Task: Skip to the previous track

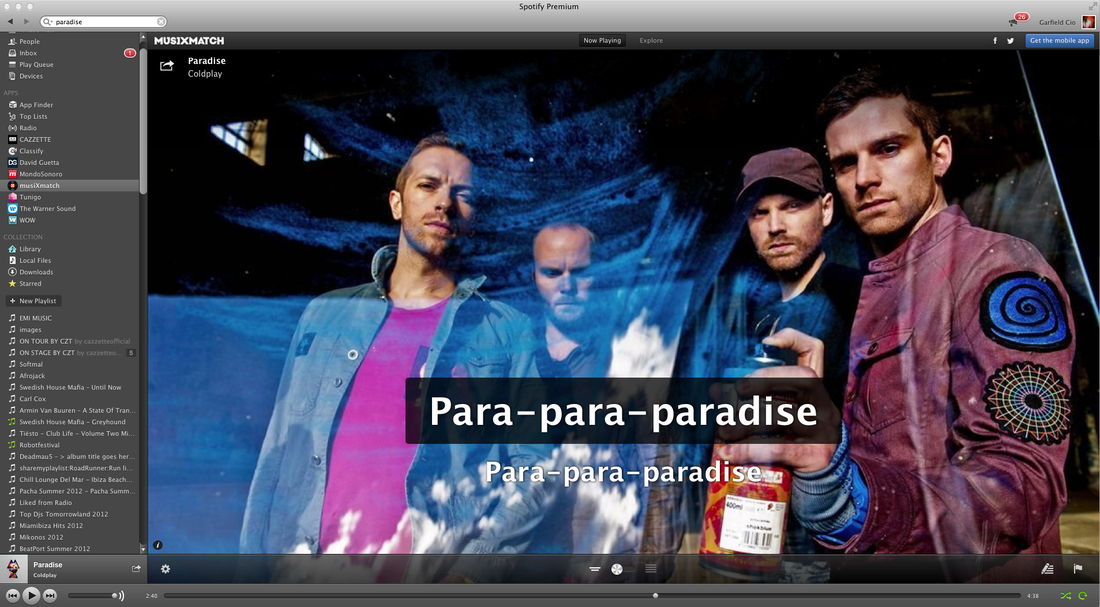Action: coord(13,596)
